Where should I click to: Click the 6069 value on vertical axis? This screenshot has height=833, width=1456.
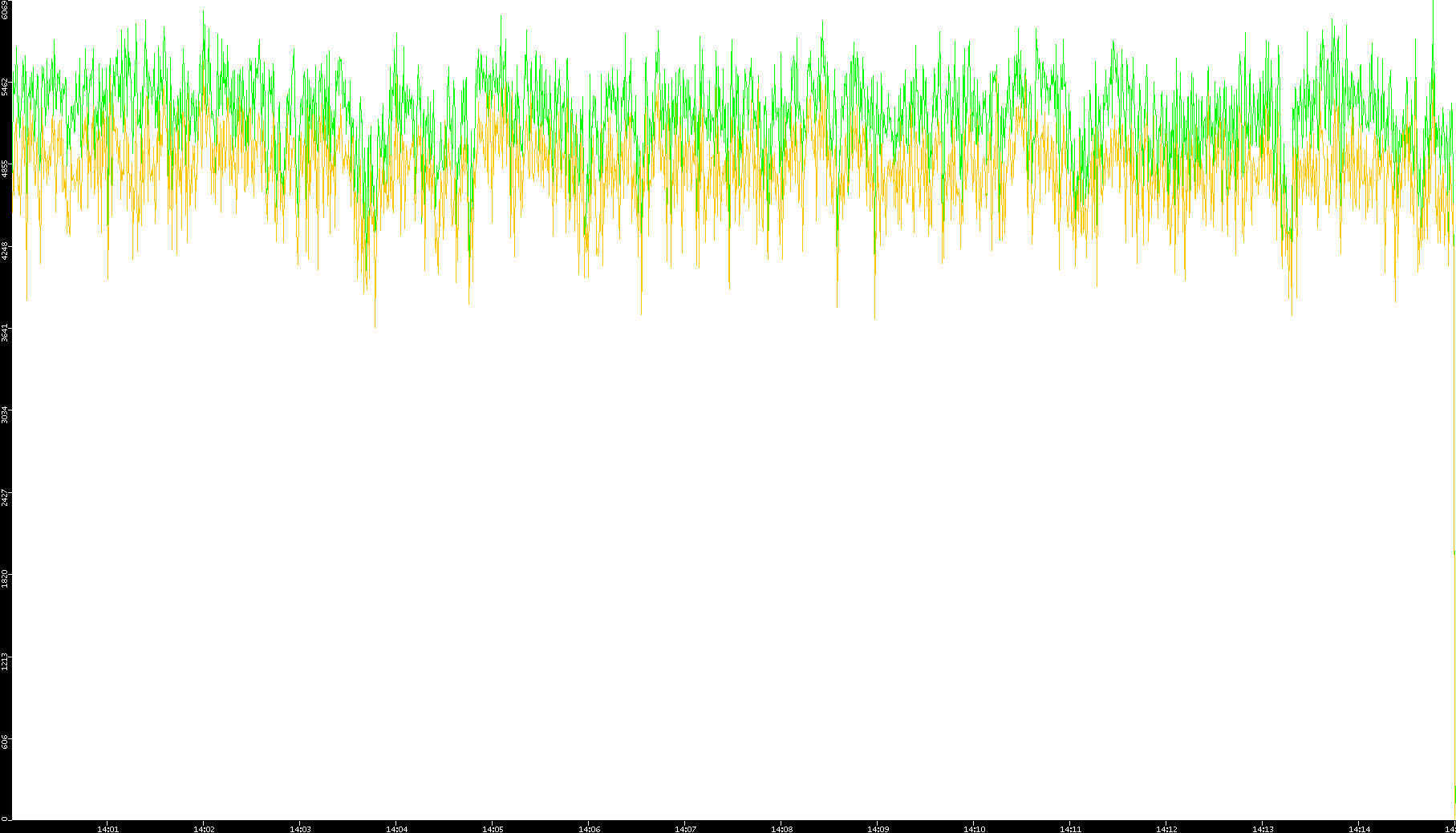(x=6, y=10)
